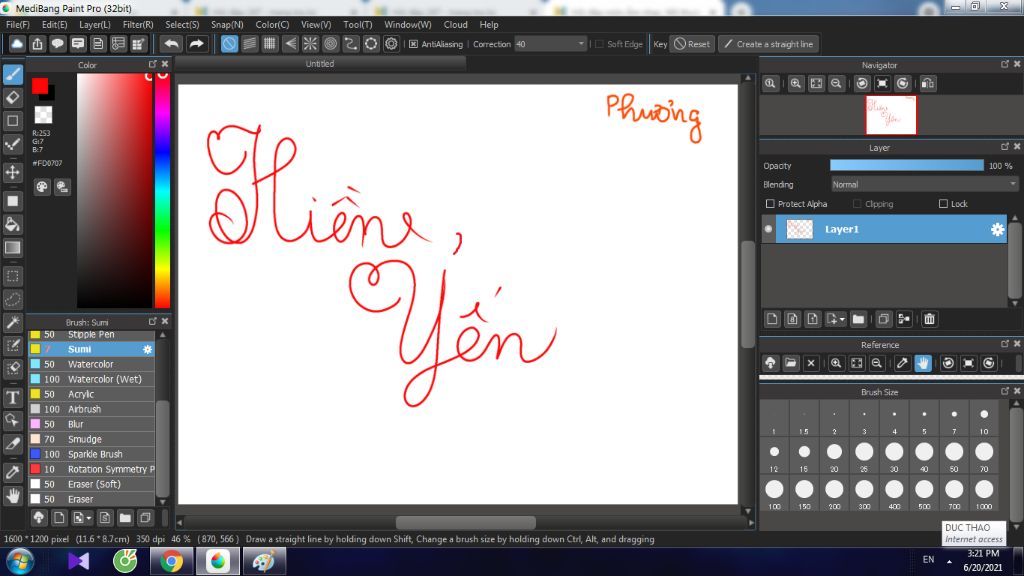Screen dimensions: 1024x576
Task: Open reference image folder icon
Action: click(x=791, y=363)
